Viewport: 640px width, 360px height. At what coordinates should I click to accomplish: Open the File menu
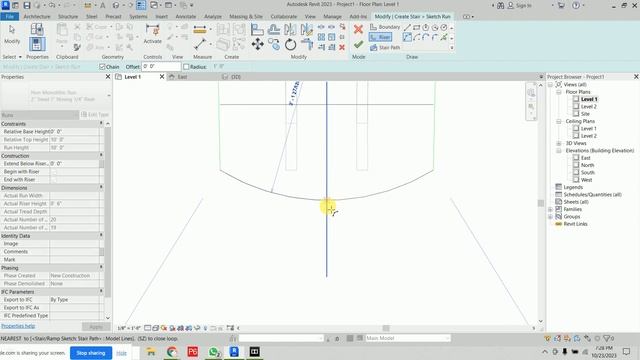(10, 17)
